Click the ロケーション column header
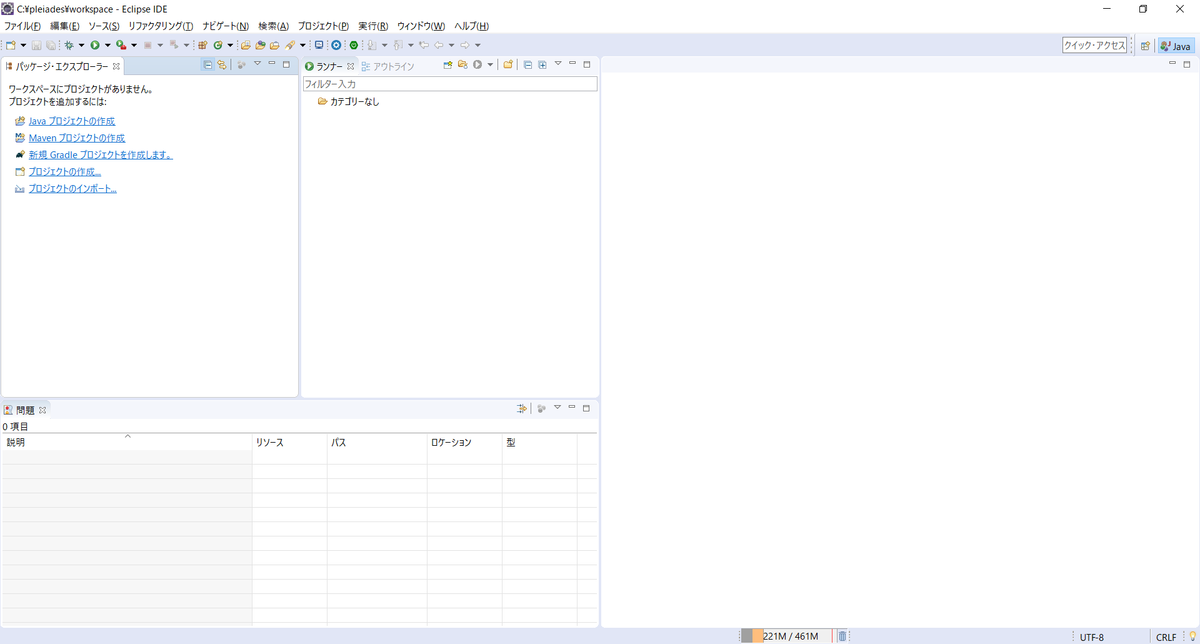 (x=465, y=442)
